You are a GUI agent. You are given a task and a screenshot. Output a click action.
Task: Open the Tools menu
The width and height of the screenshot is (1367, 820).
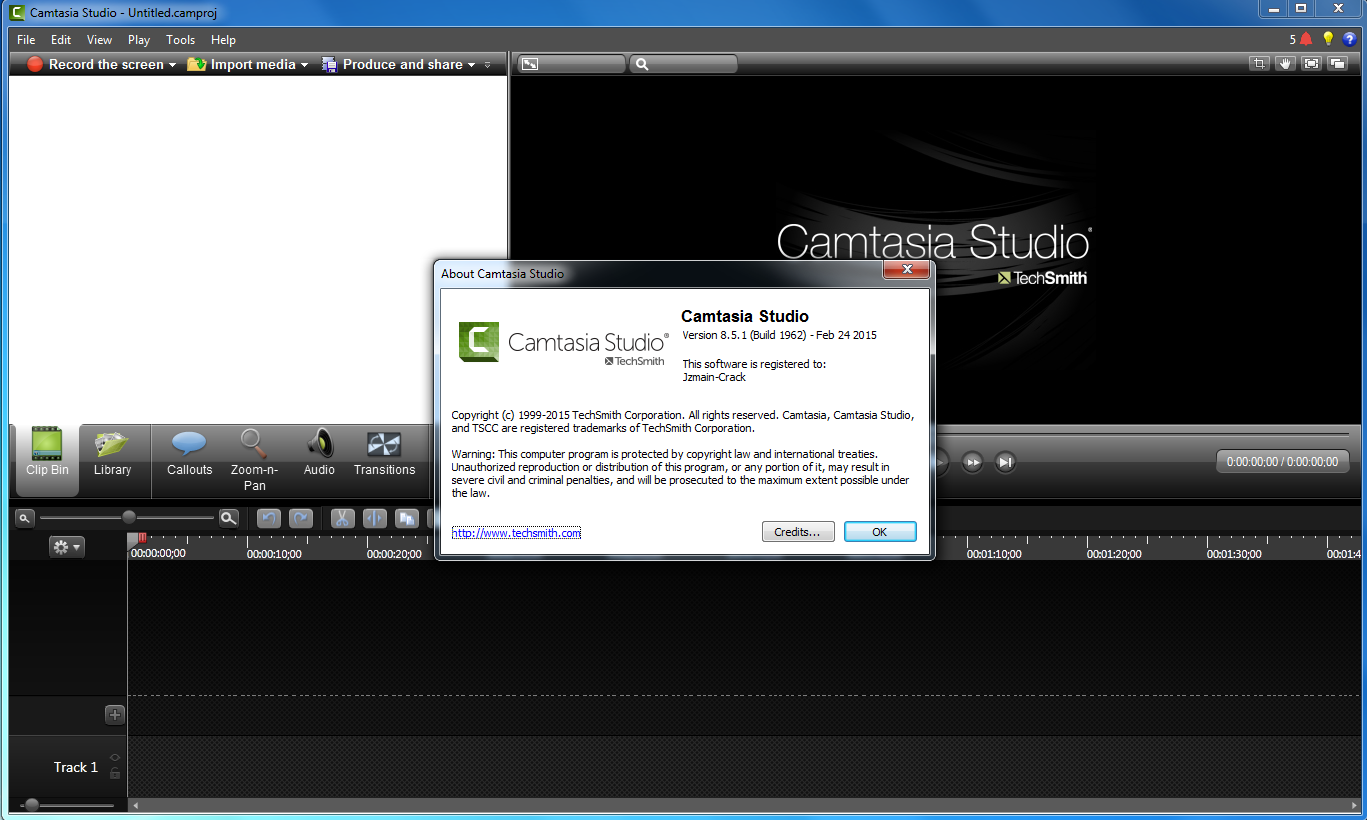[181, 40]
